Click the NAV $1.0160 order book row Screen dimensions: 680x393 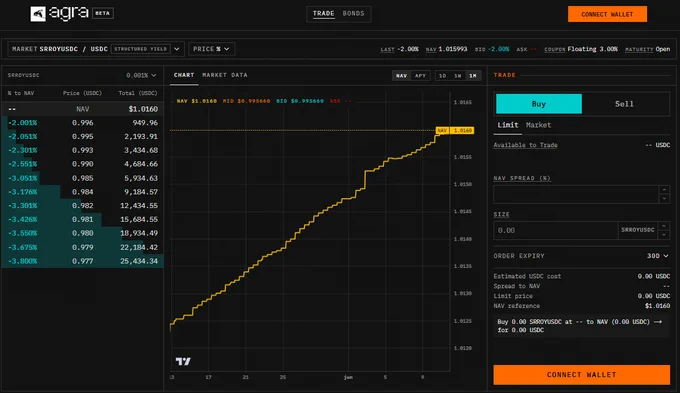[x=82, y=109]
